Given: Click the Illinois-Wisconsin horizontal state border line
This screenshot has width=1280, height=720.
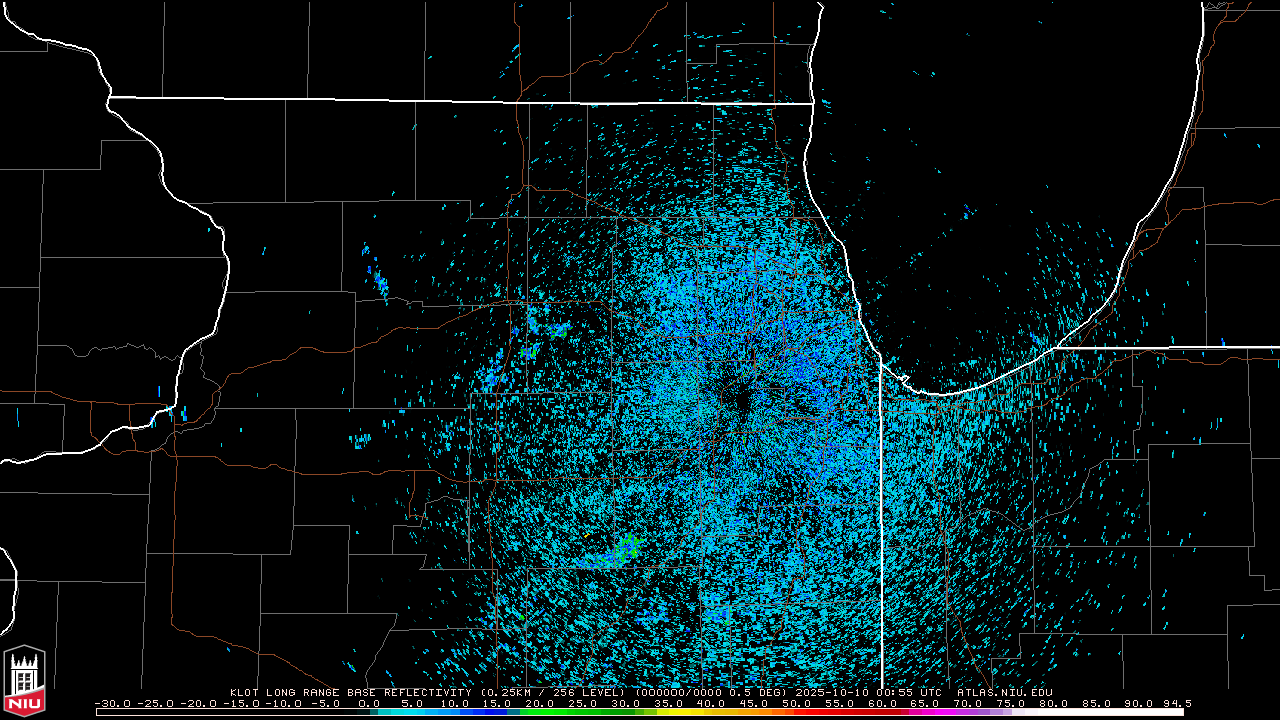Looking at the screenshot, I should click(460, 100).
